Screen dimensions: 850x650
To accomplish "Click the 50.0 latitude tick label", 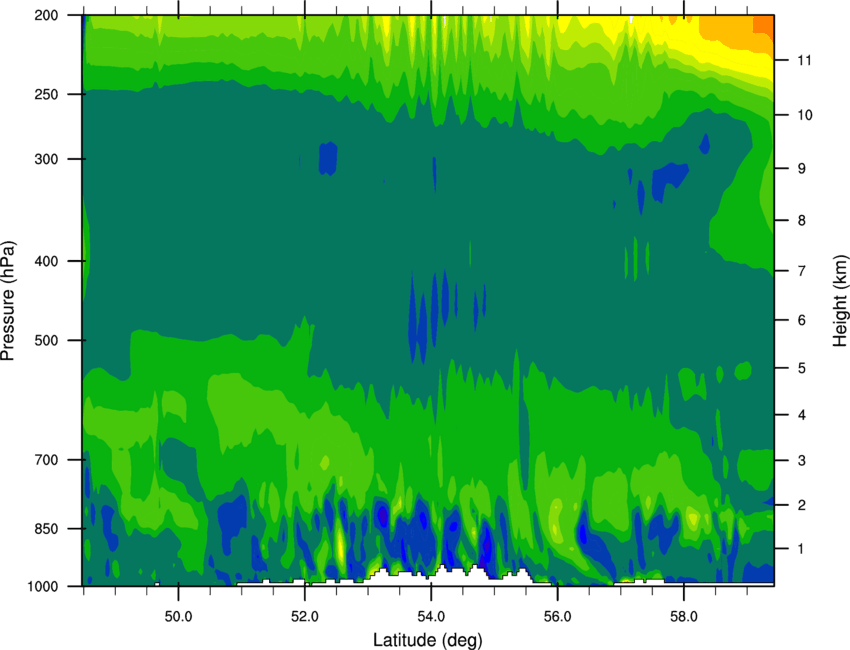I will [178, 617].
